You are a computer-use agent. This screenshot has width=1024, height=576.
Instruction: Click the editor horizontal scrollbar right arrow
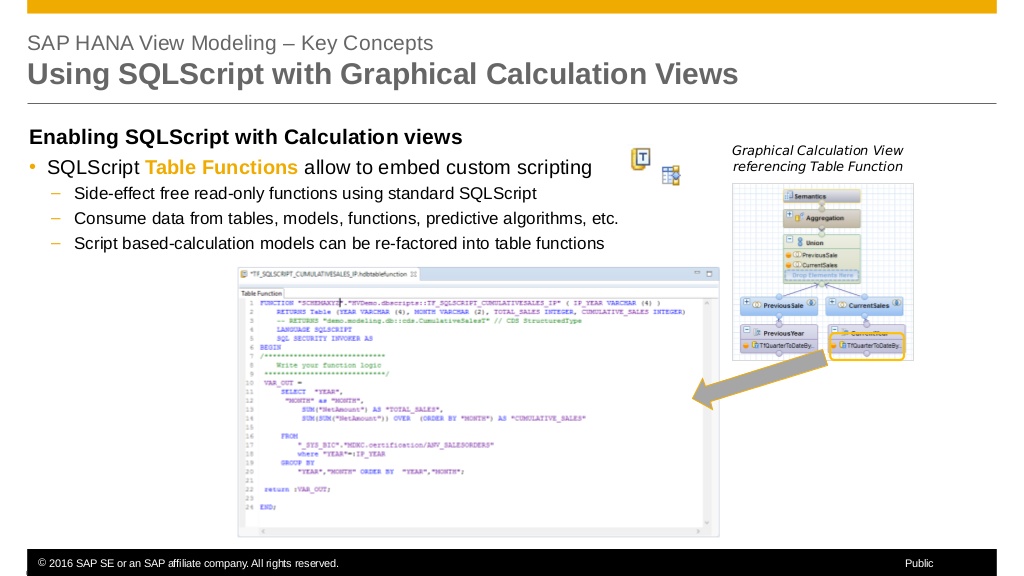[x=698, y=532]
